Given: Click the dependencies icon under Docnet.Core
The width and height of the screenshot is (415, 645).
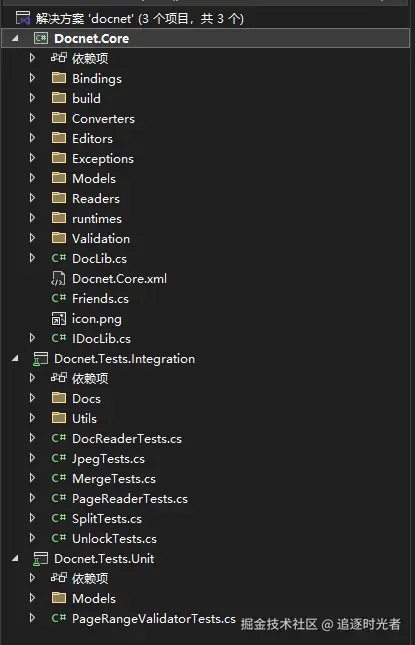Looking at the screenshot, I should click(59, 58).
